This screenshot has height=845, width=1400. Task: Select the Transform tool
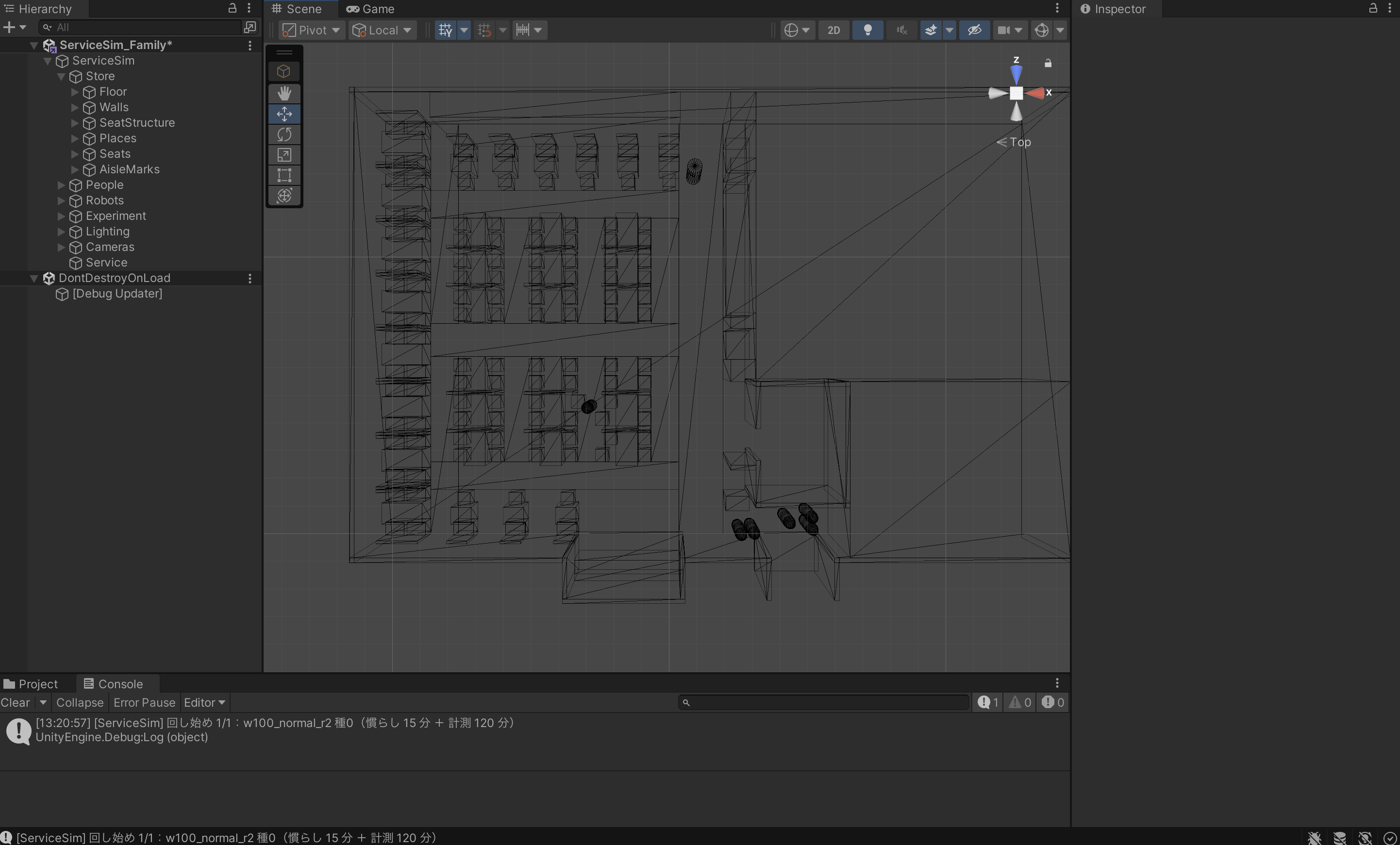284,196
